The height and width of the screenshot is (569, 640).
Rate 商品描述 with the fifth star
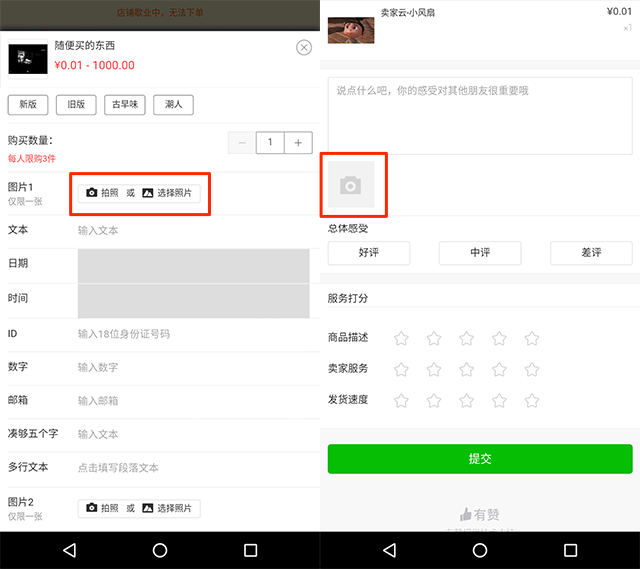(532, 338)
